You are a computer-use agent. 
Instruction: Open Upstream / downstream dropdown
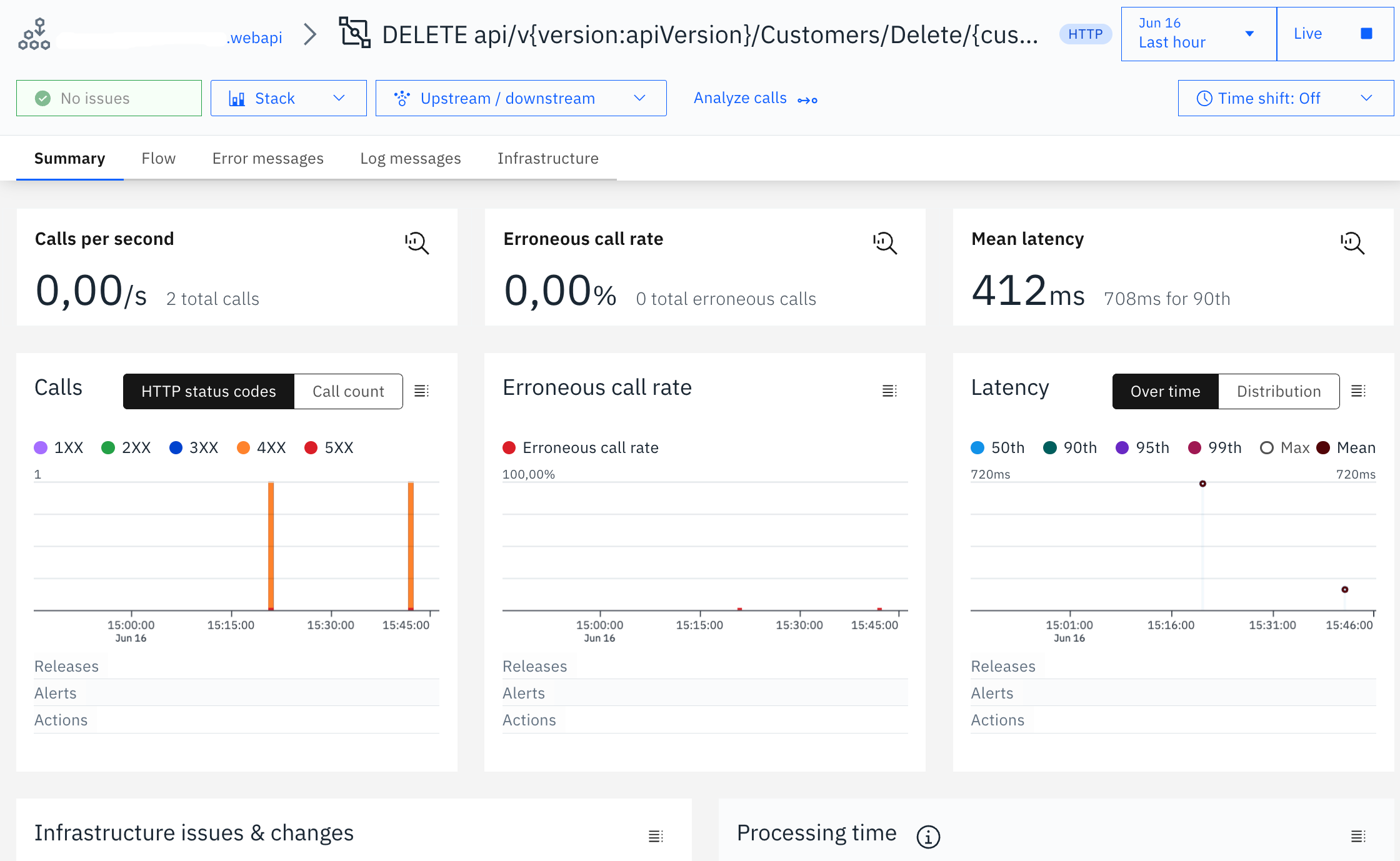(521, 98)
